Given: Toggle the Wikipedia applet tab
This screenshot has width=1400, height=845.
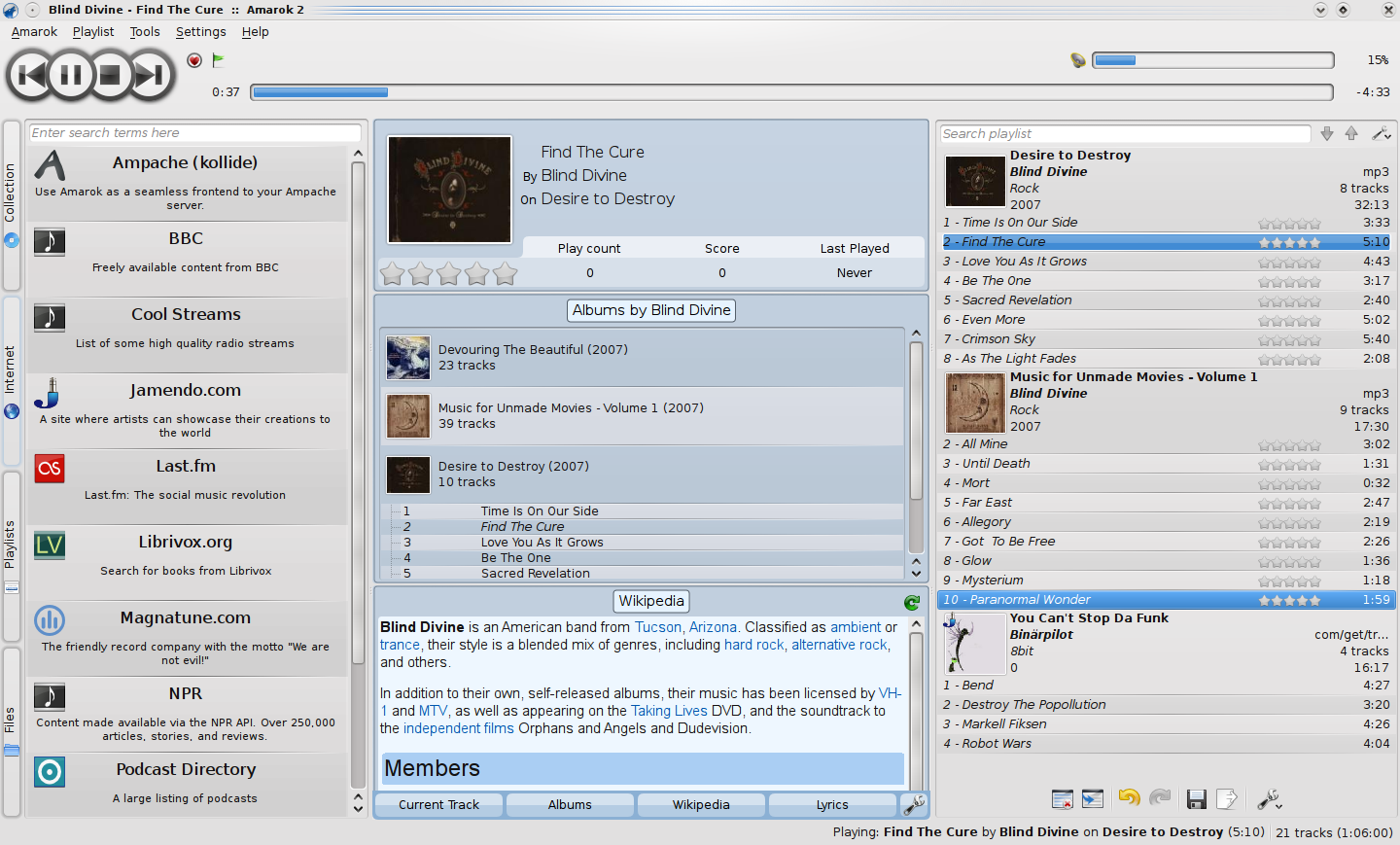Looking at the screenshot, I should [x=700, y=805].
